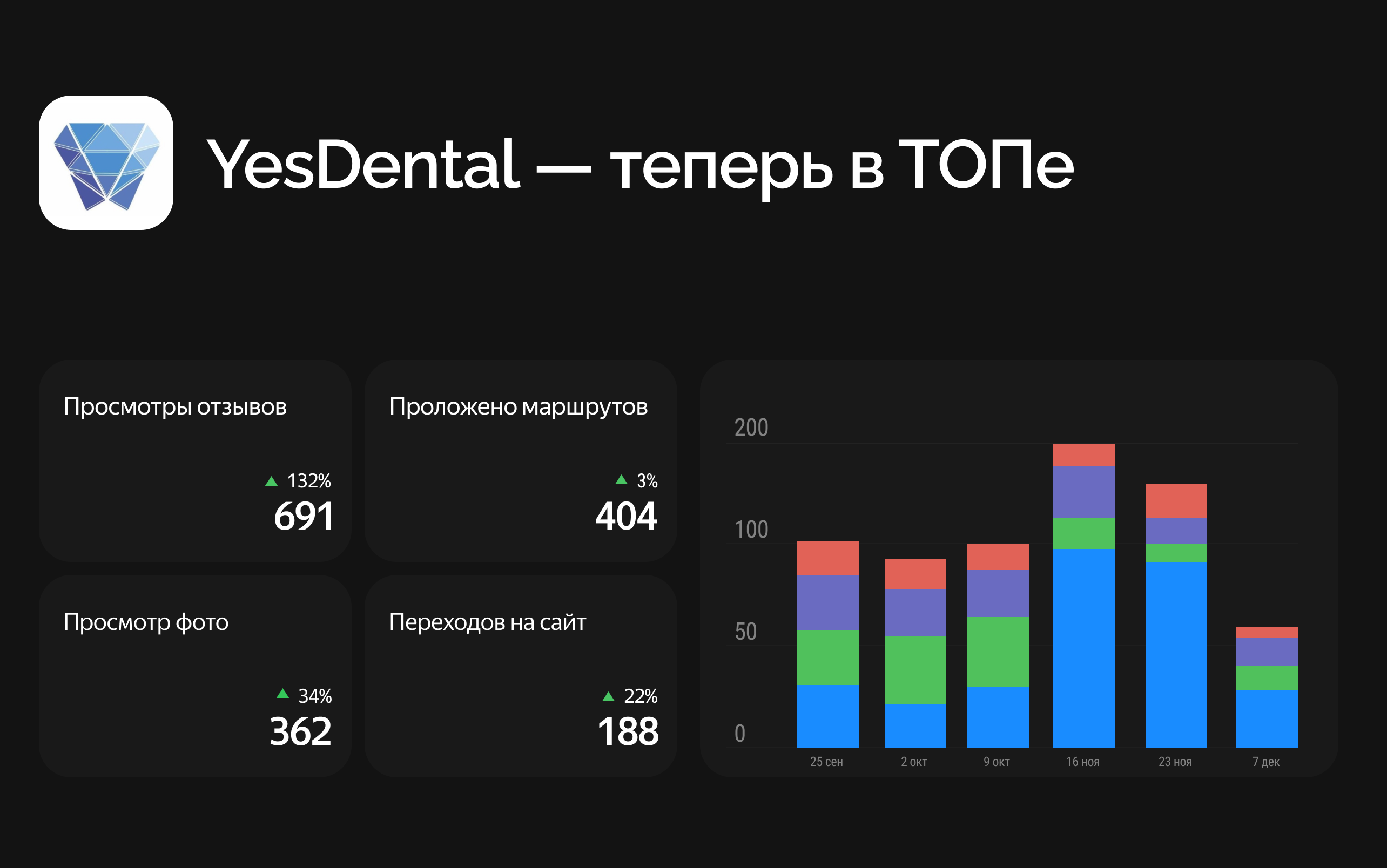Viewport: 1387px width, 868px height.
Task: Select the Просмотр фото label
Action: (146, 622)
